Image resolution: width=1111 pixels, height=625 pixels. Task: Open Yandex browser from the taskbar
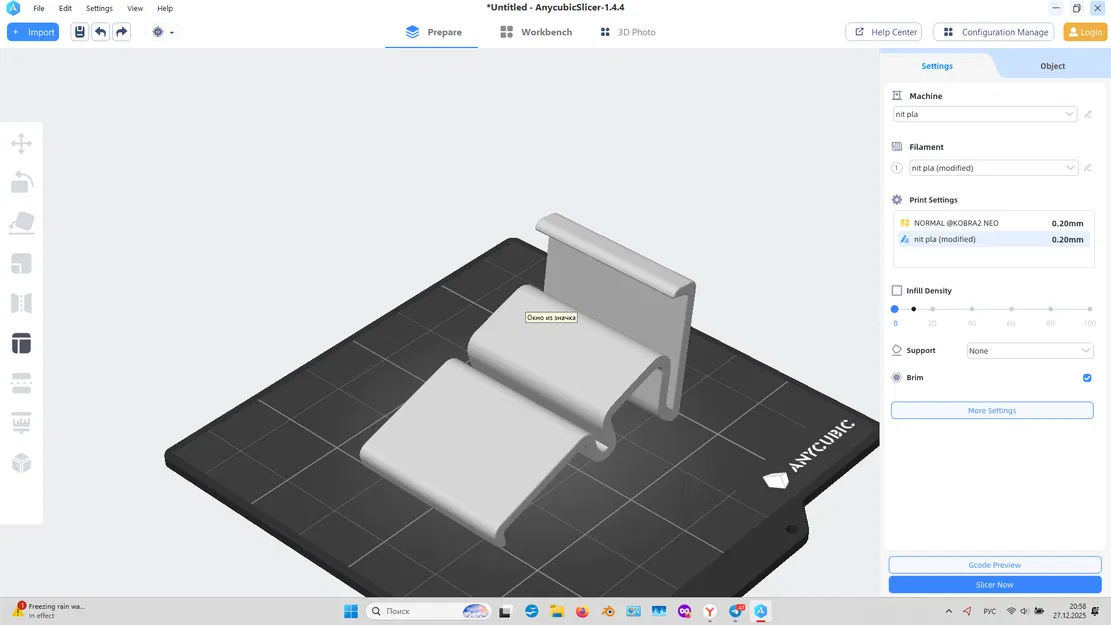710,612
